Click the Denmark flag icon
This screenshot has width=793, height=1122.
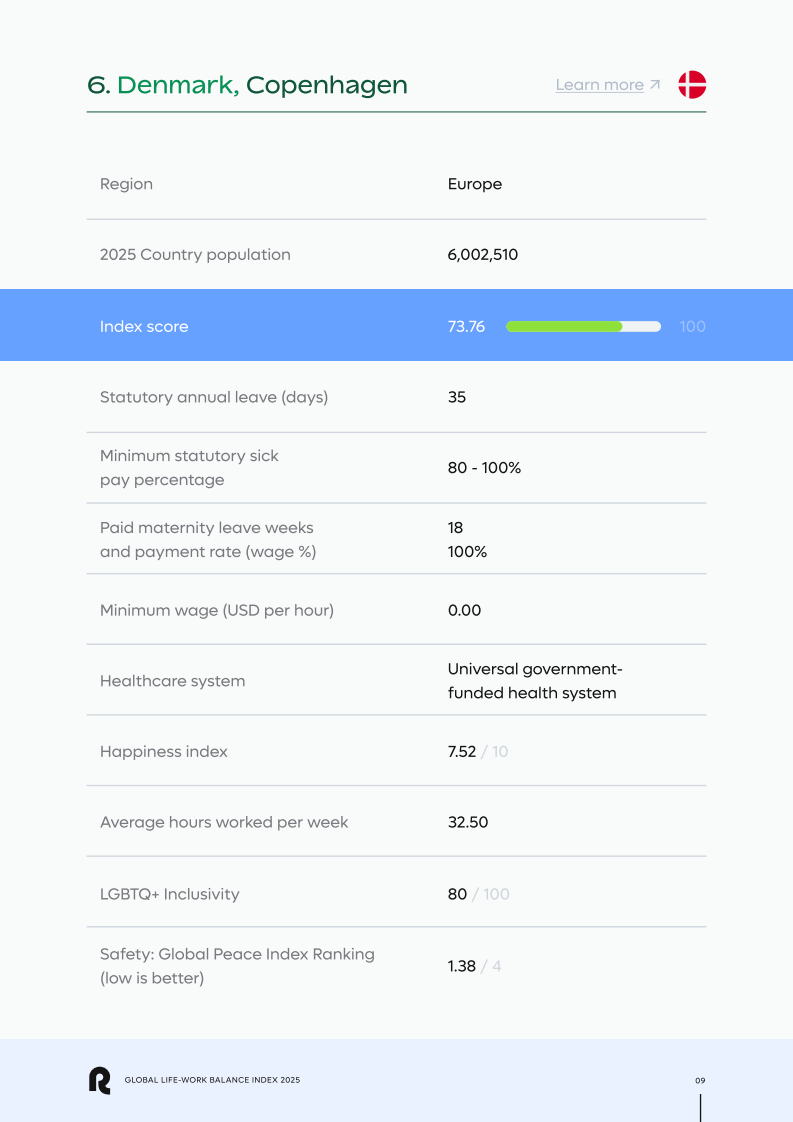point(692,85)
